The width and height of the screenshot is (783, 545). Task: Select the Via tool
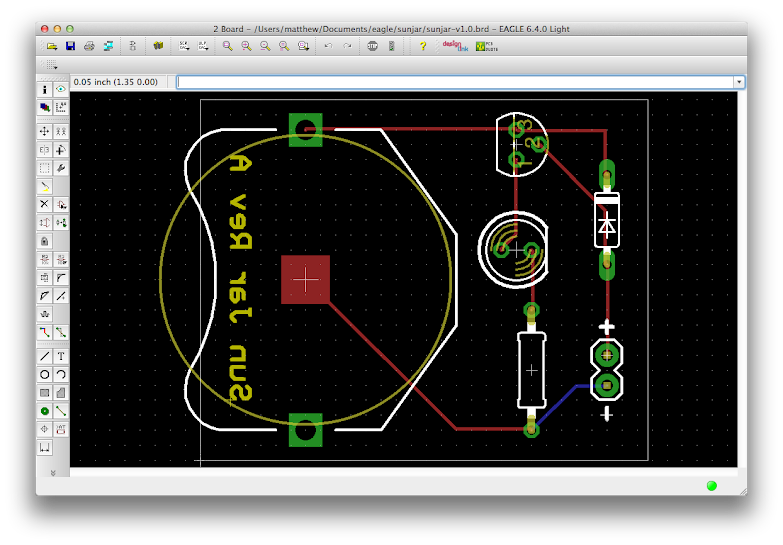pyautogui.click(x=44, y=411)
